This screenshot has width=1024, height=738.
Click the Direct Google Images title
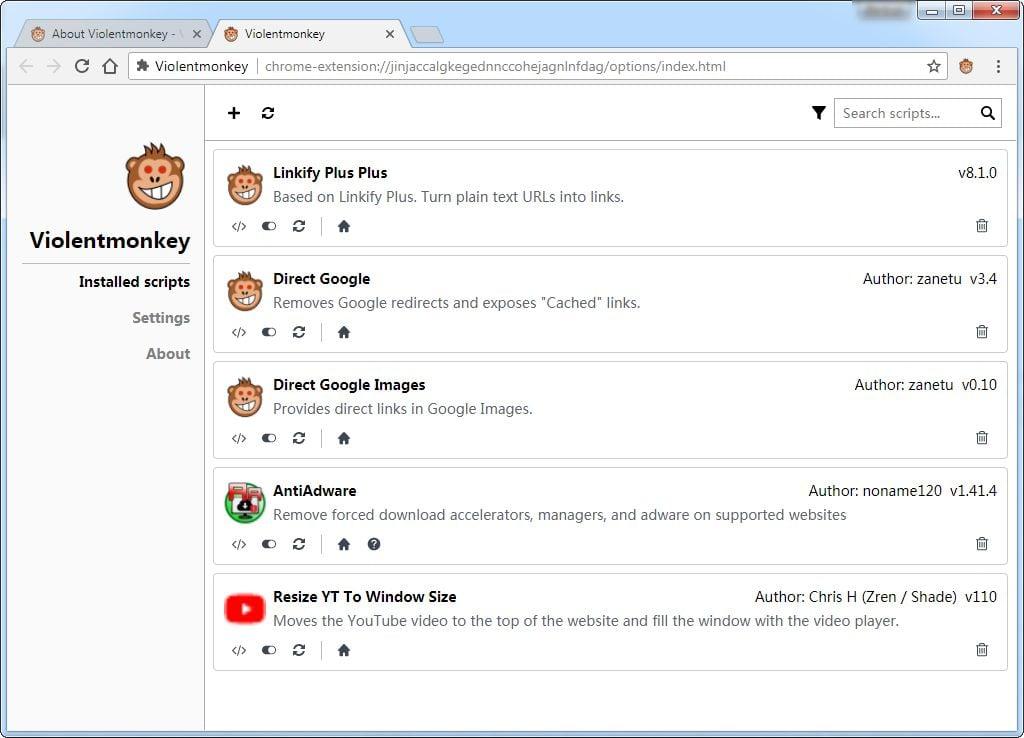[x=349, y=385]
